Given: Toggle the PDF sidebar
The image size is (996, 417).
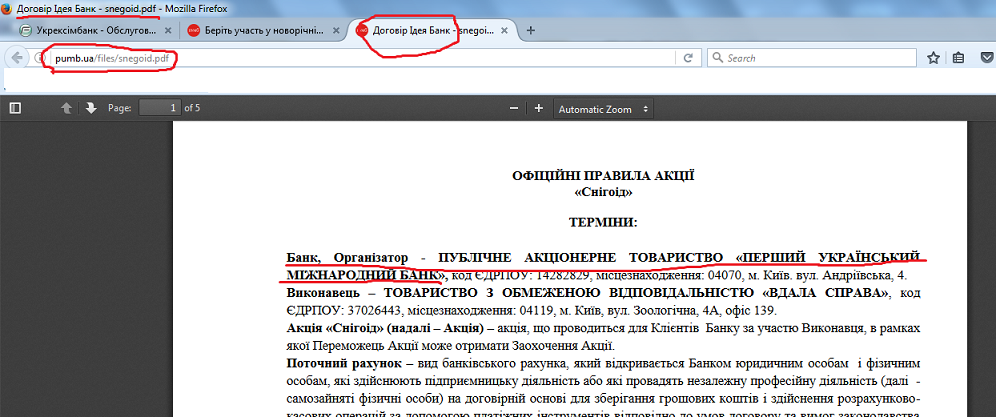Looking at the screenshot, I should point(15,108).
